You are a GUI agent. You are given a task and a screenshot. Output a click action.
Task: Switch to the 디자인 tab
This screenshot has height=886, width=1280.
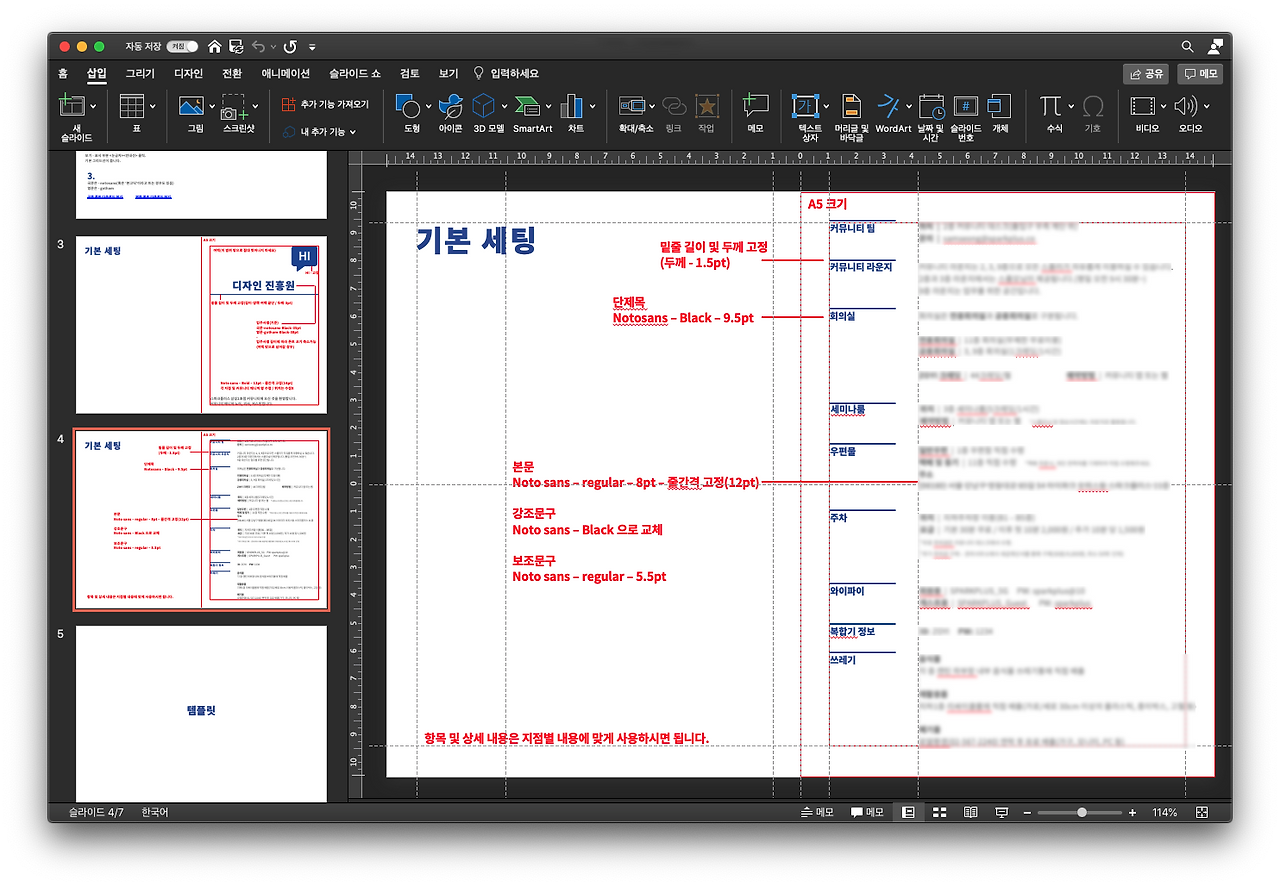click(x=188, y=74)
